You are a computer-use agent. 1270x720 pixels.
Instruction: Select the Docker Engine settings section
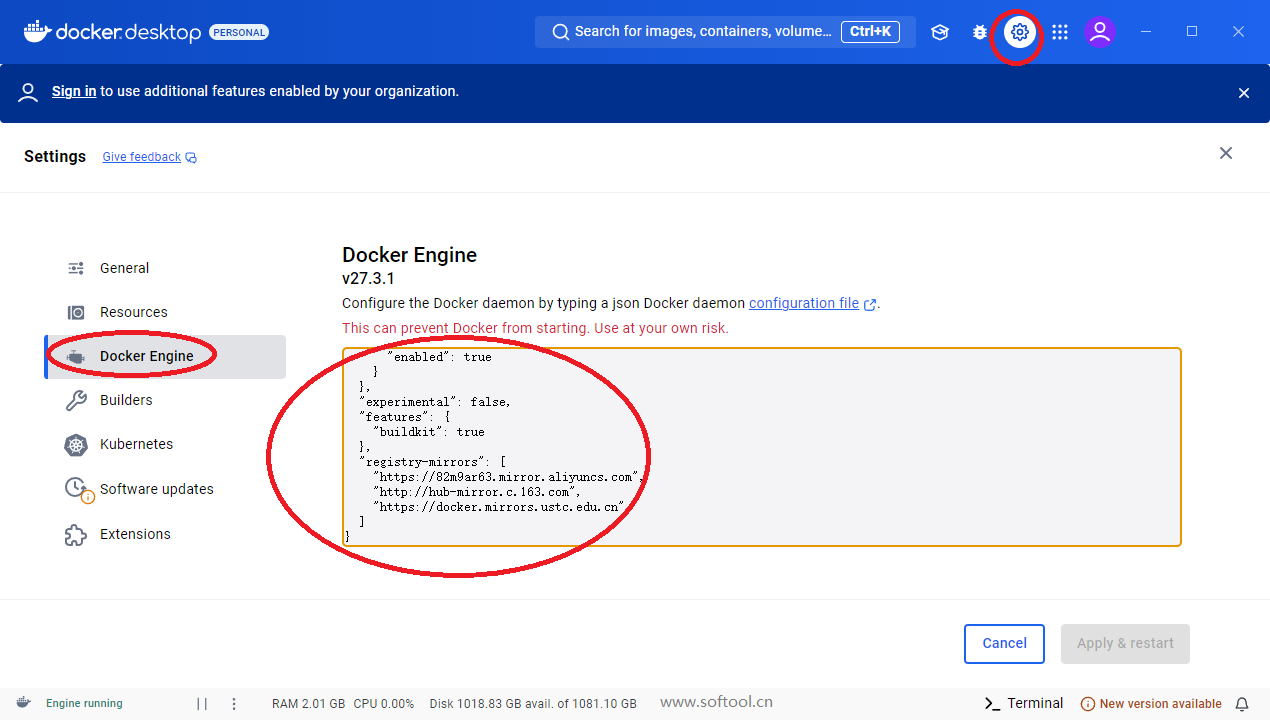[165, 356]
